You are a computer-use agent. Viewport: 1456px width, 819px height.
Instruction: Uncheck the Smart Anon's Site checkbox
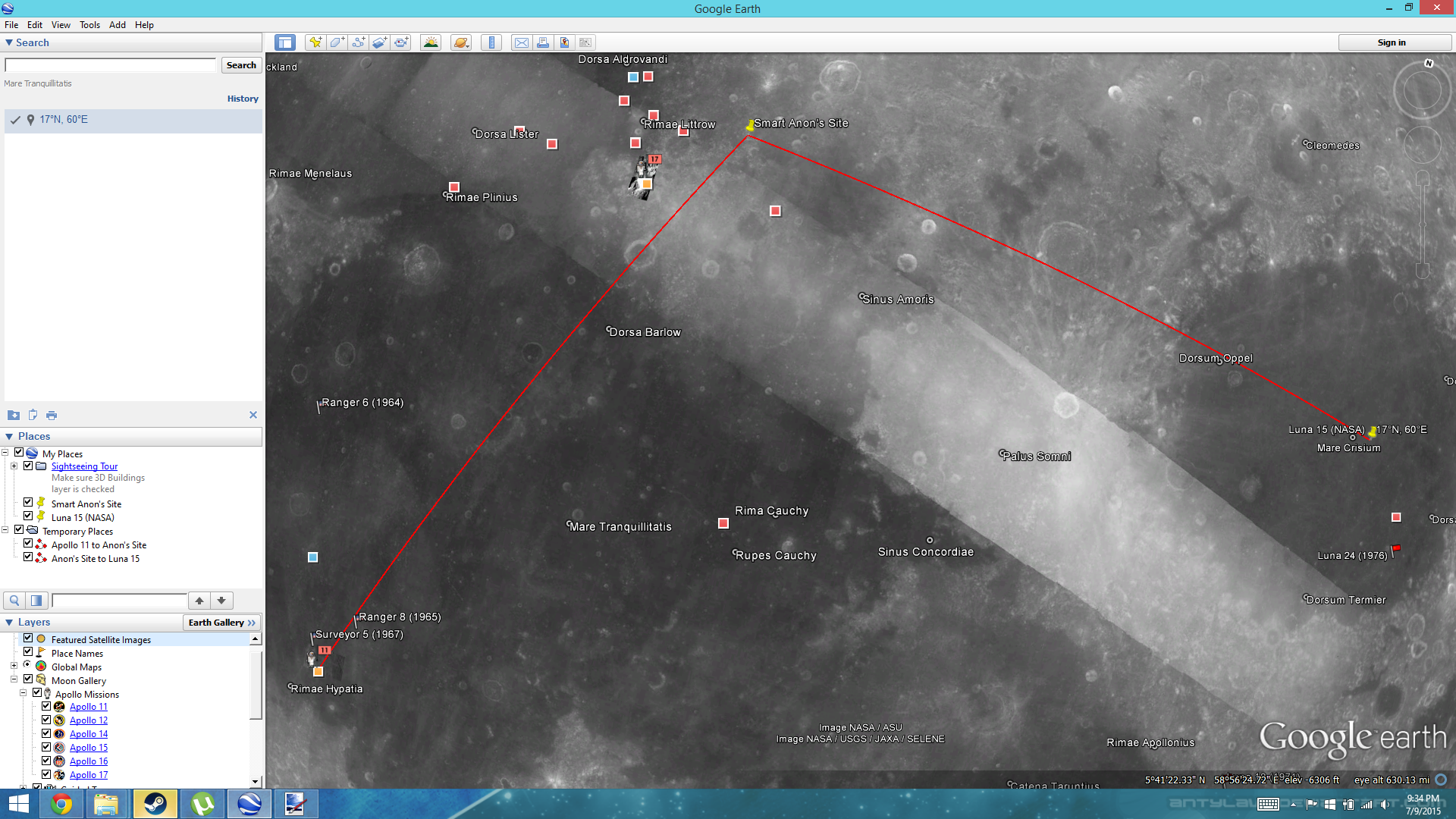tap(28, 503)
